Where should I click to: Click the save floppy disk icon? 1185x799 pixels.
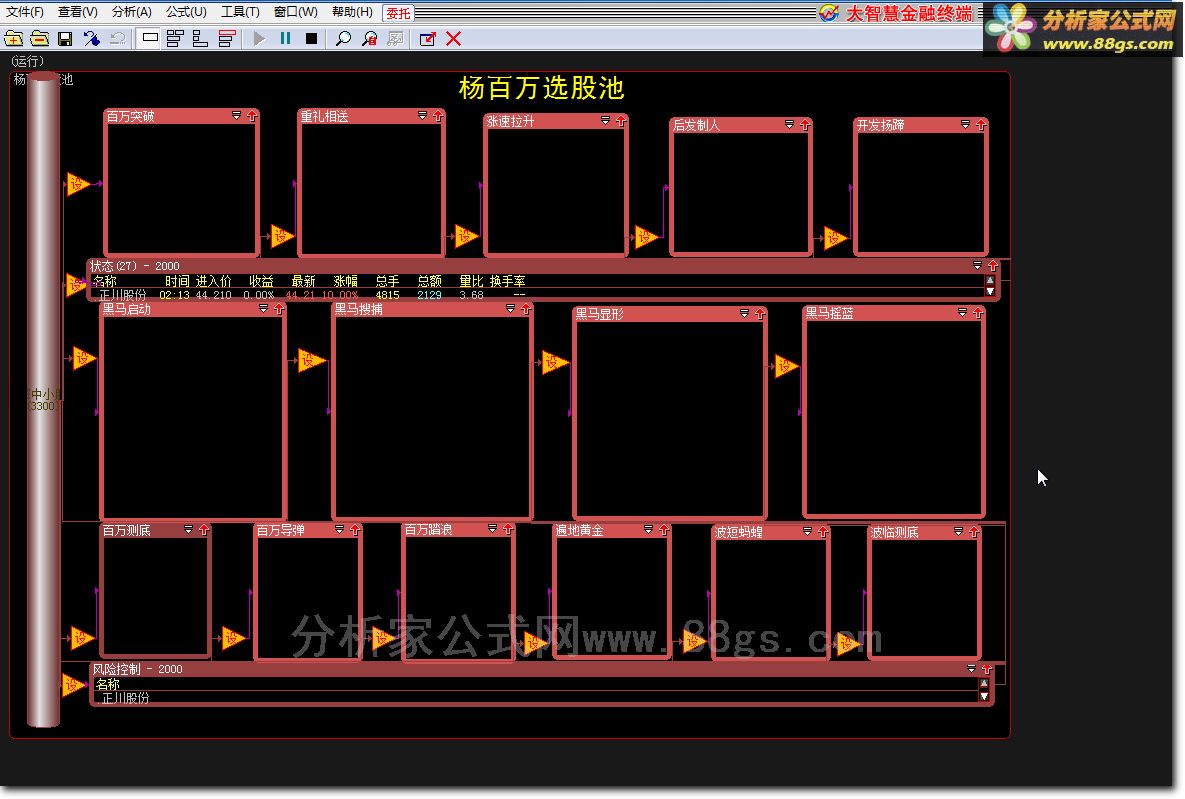(65, 39)
